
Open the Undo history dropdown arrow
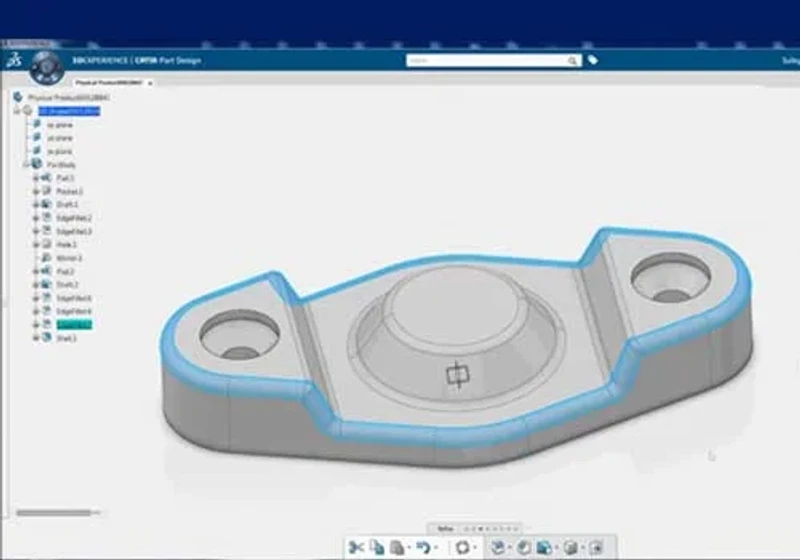click(x=436, y=548)
